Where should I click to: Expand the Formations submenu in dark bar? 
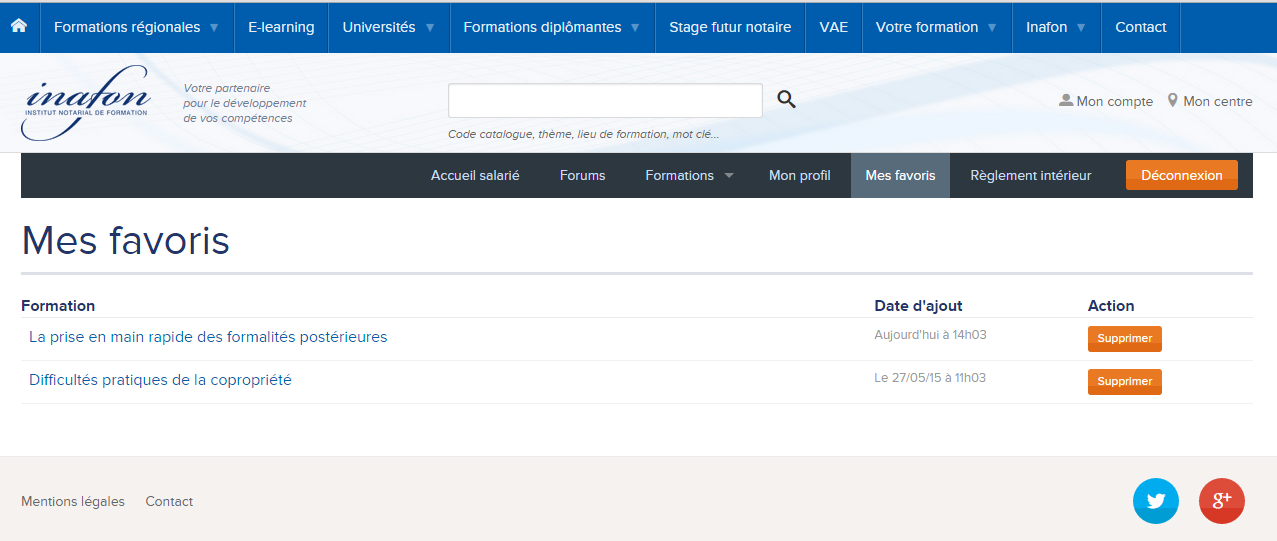[x=689, y=175]
